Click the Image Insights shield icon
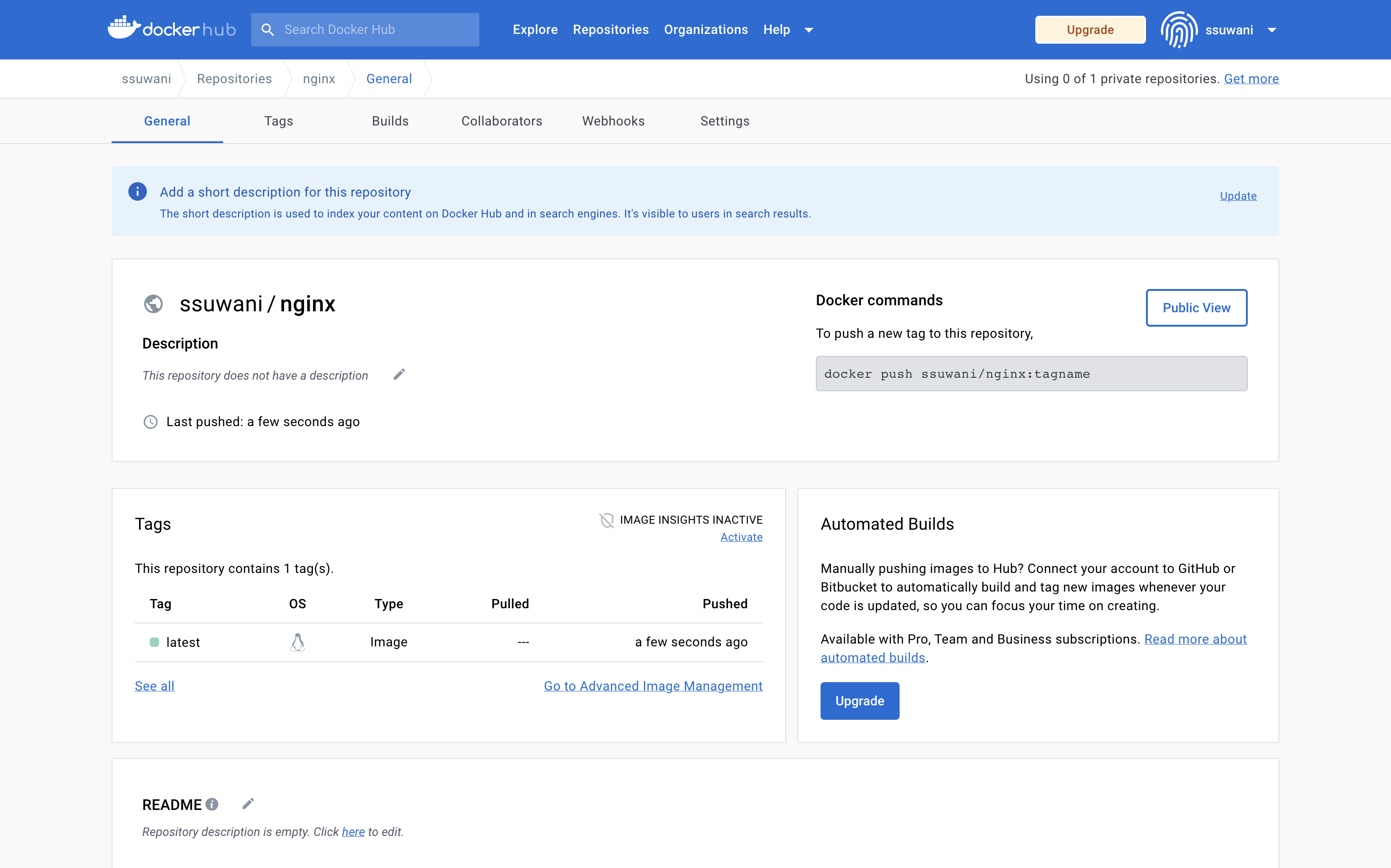The image size is (1391, 868). pos(607,520)
